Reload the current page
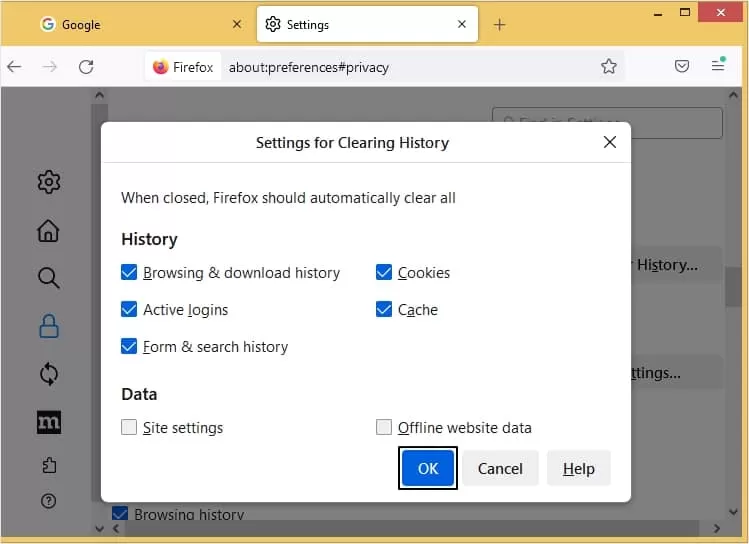The width and height of the screenshot is (749, 544). pos(86,67)
